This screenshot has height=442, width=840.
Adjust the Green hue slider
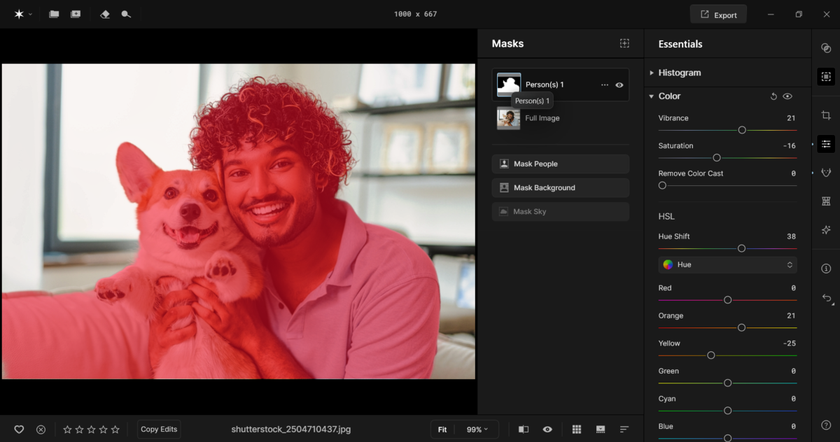[728, 383]
